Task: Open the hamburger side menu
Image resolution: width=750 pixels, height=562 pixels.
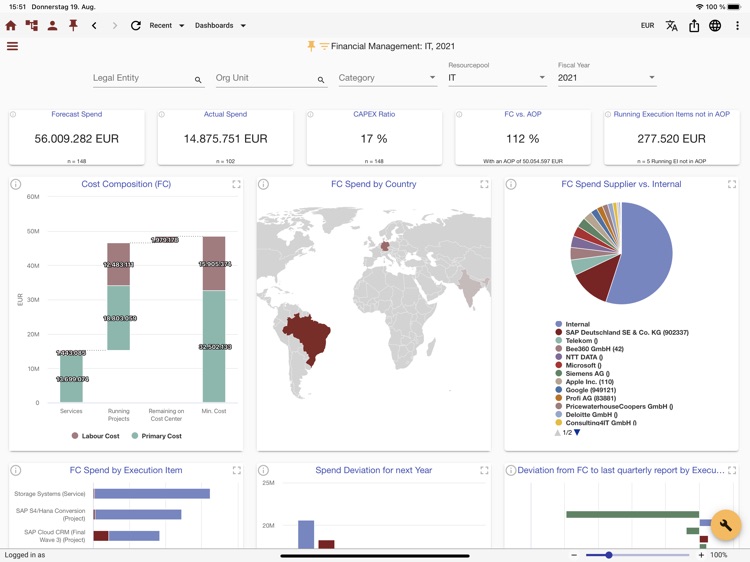Action: 12,46
